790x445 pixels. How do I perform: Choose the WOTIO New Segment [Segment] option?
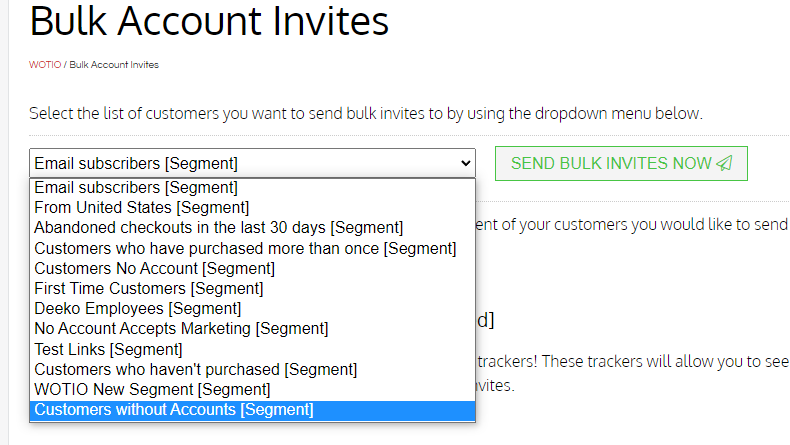pyautogui.click(x=252, y=390)
